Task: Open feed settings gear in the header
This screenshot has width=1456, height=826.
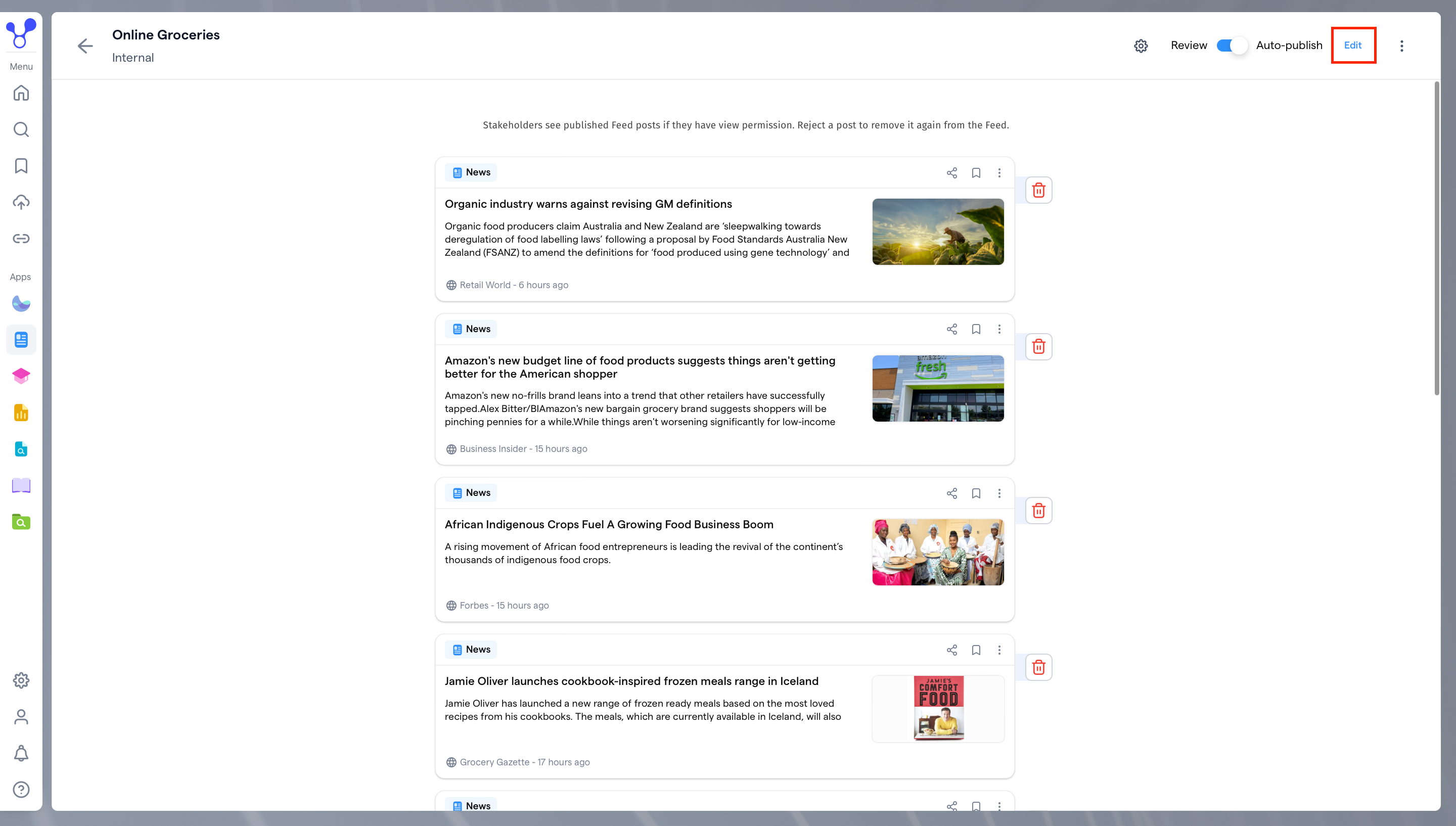Action: (1141, 46)
